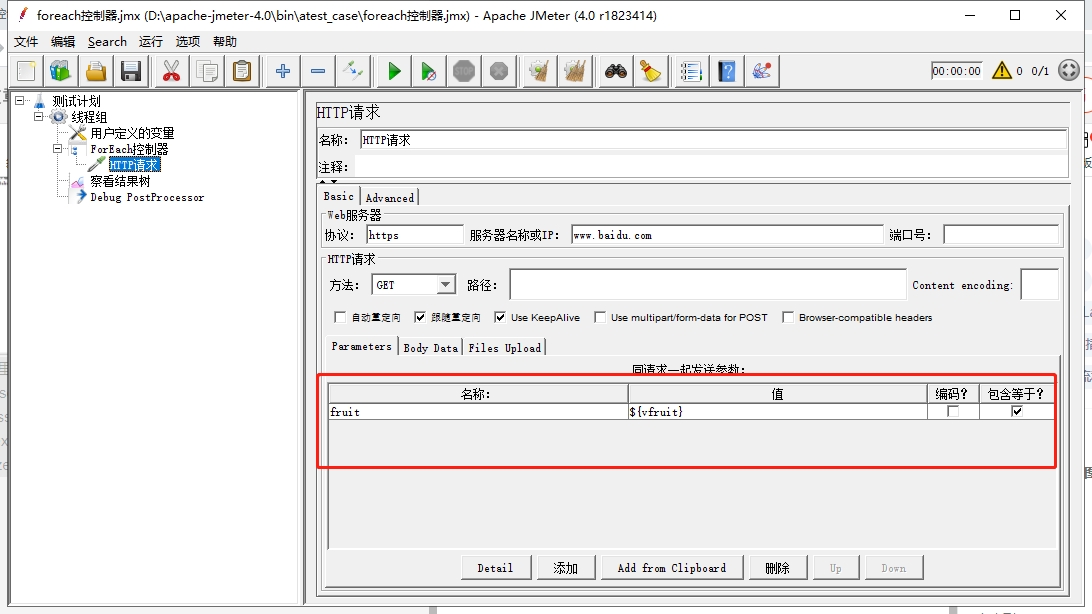Click Add from Clipboard button

[x=671, y=568]
